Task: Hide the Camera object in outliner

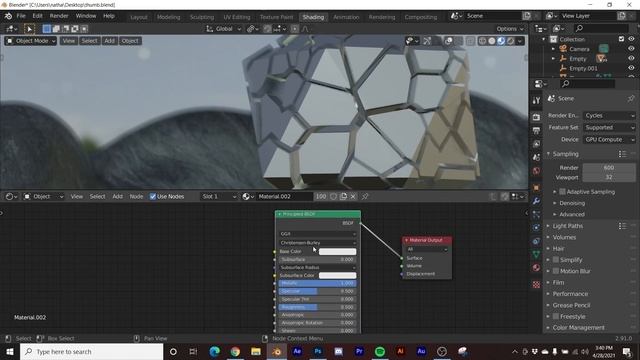Action: point(631,49)
